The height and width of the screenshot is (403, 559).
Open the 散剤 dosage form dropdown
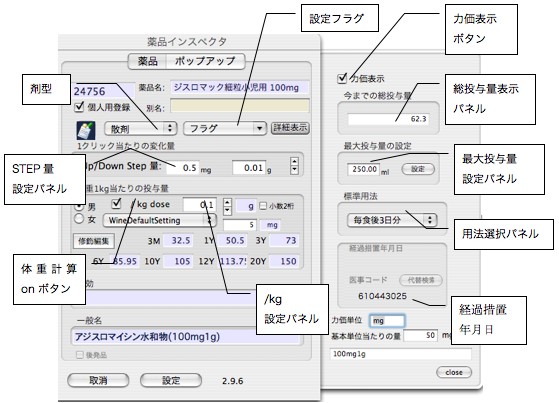(140, 128)
